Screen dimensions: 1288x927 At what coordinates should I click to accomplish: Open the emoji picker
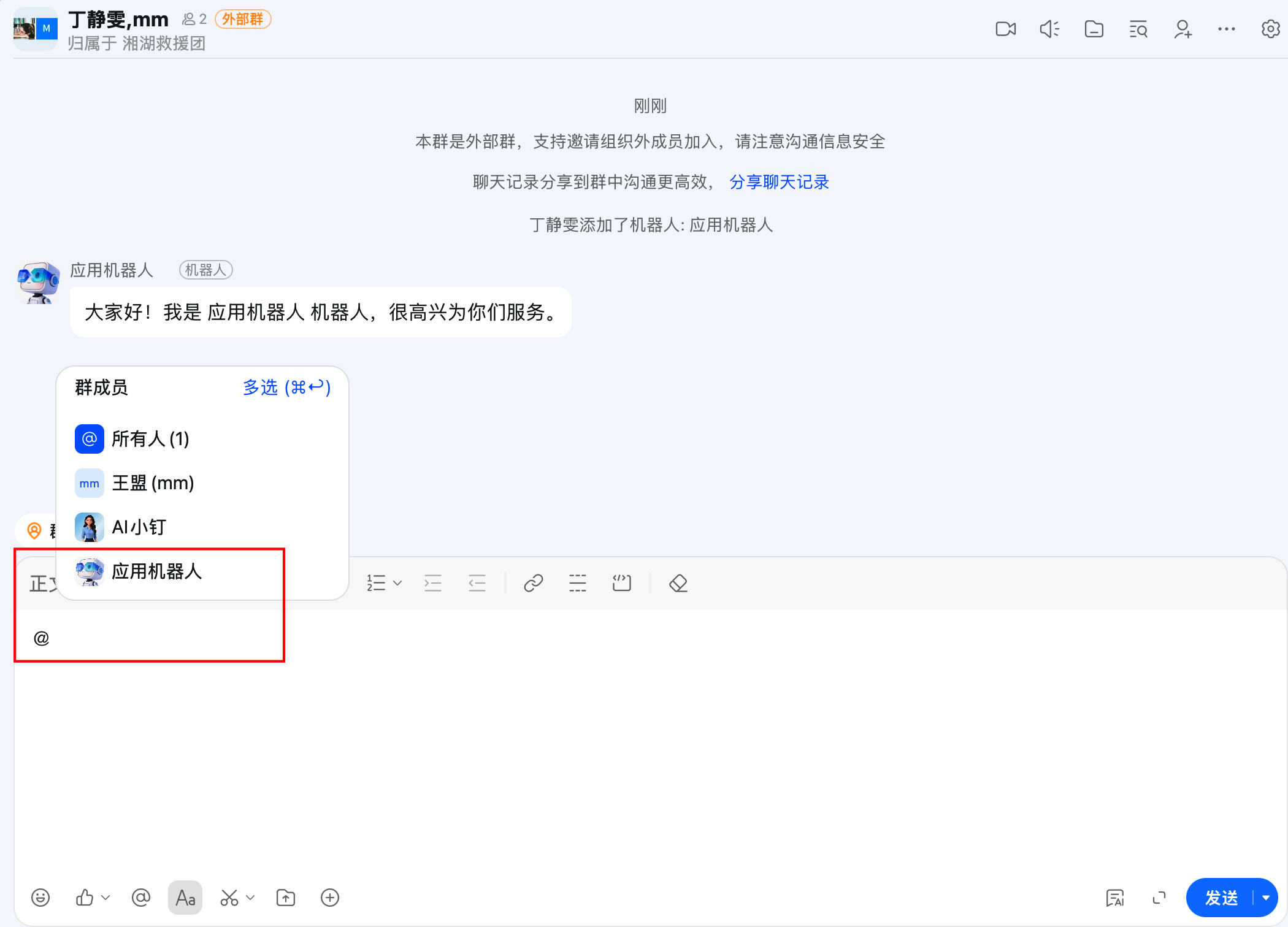(40, 898)
